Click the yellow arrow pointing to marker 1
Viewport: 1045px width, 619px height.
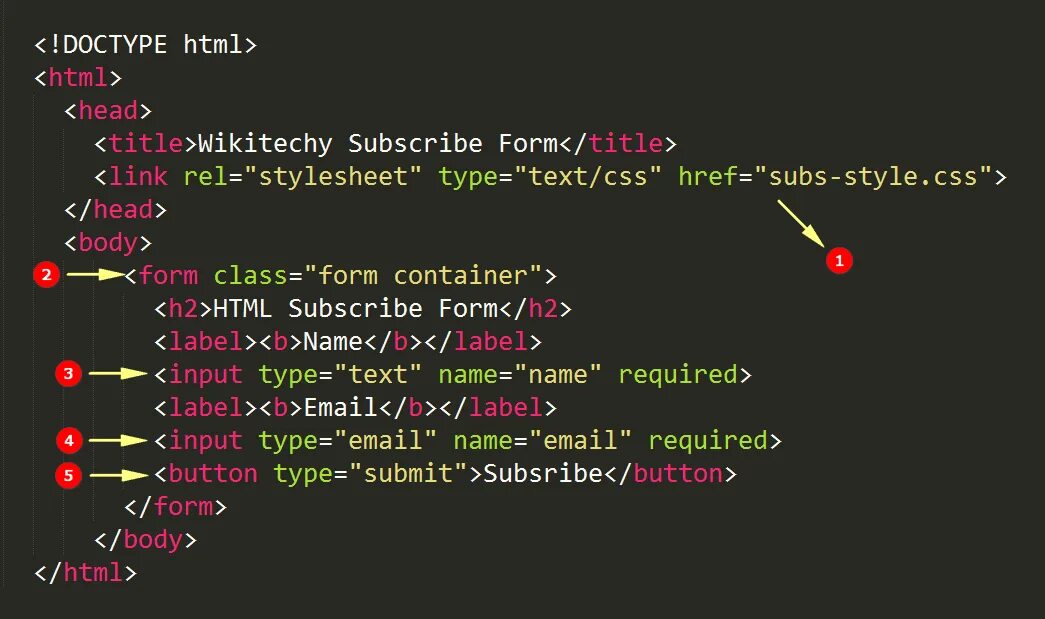pyautogui.click(x=800, y=223)
